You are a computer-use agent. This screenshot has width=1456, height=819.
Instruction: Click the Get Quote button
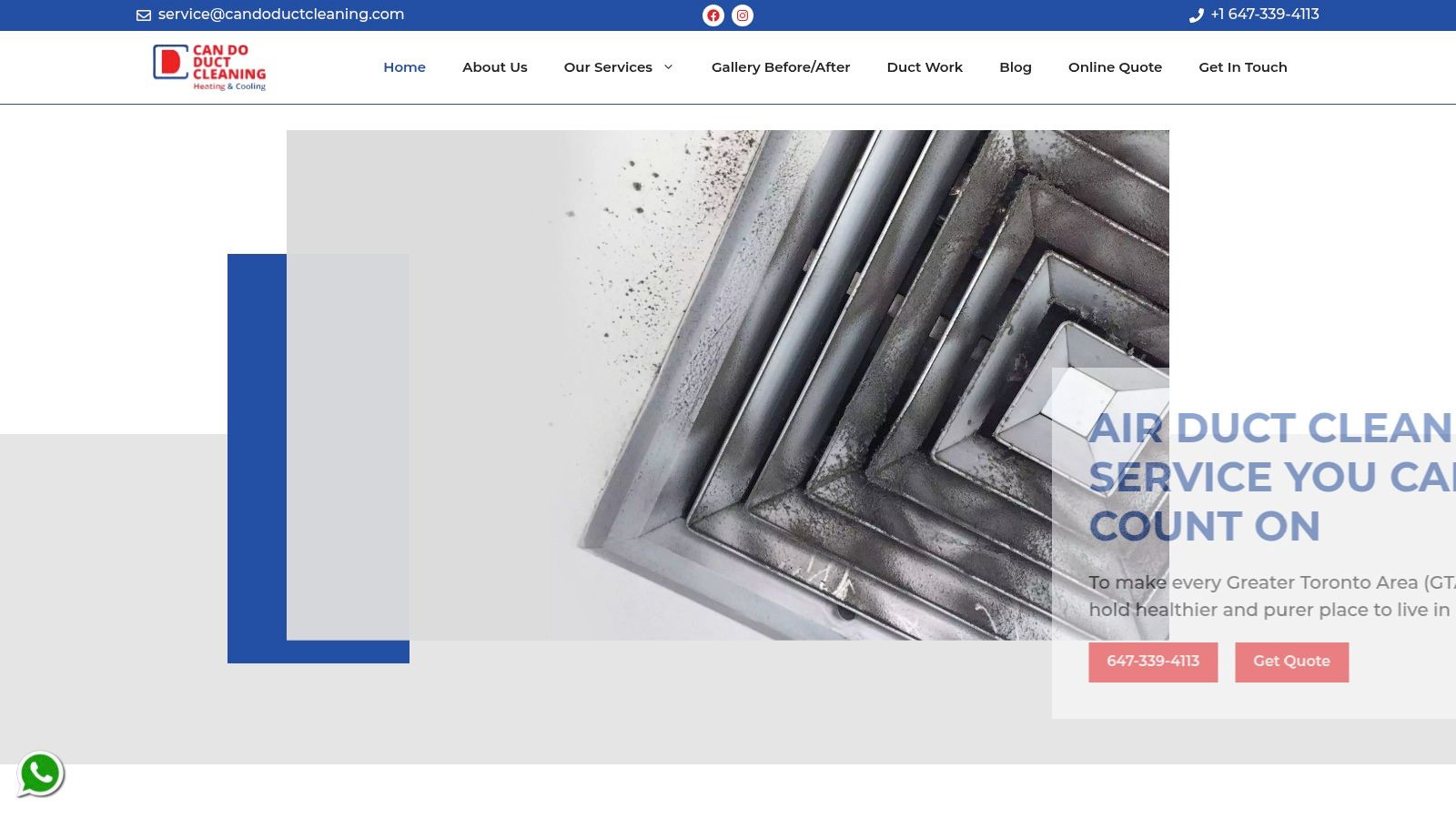1291,662
